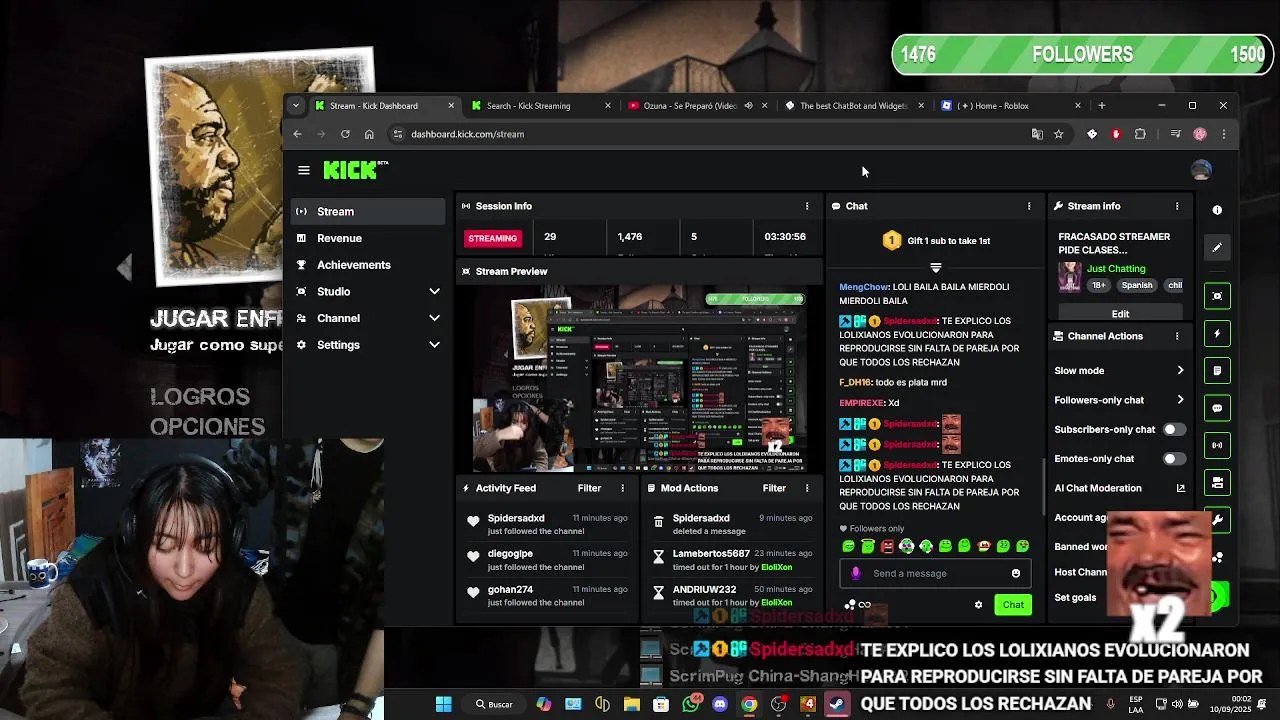The image size is (1280, 720).
Task: Click the speech bubble icon in right rail
Action: [1217, 408]
